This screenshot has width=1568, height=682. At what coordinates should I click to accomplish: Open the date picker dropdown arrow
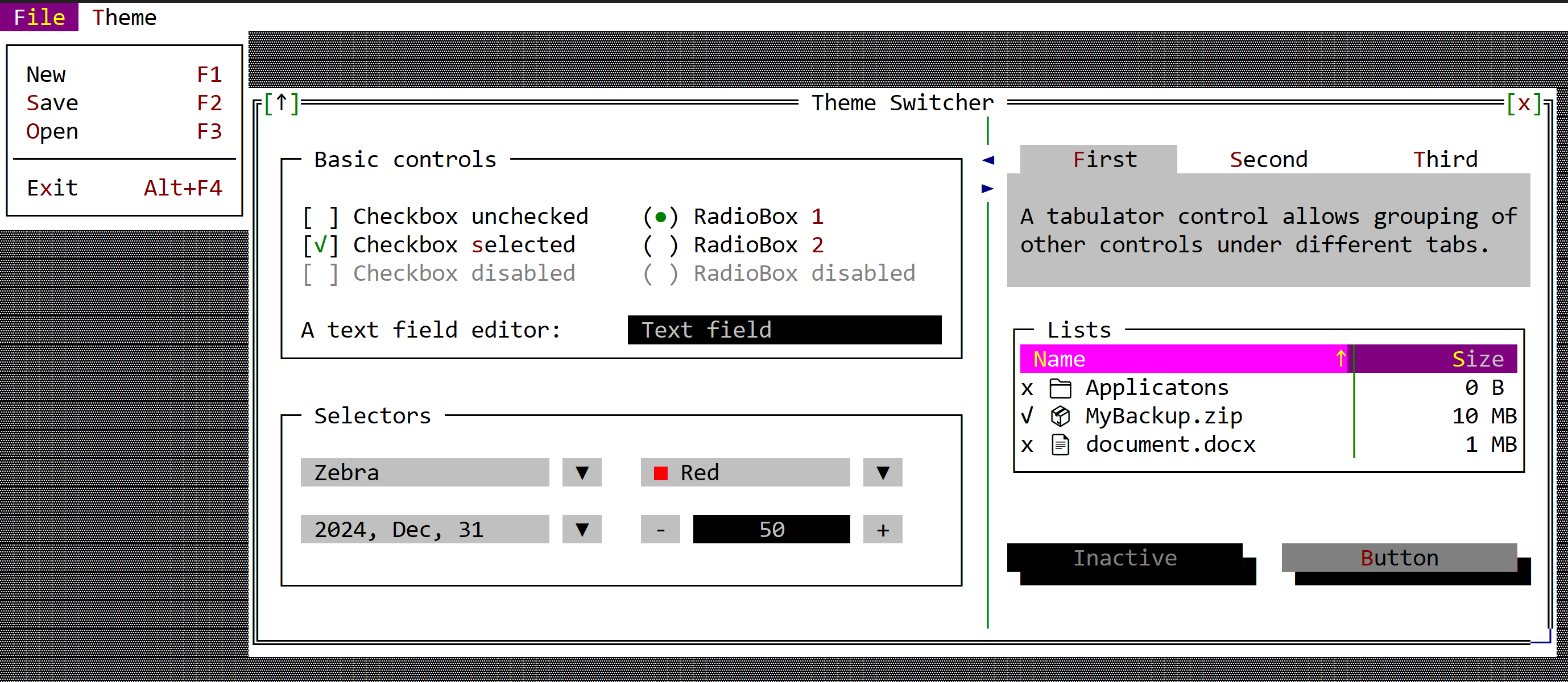click(x=582, y=529)
